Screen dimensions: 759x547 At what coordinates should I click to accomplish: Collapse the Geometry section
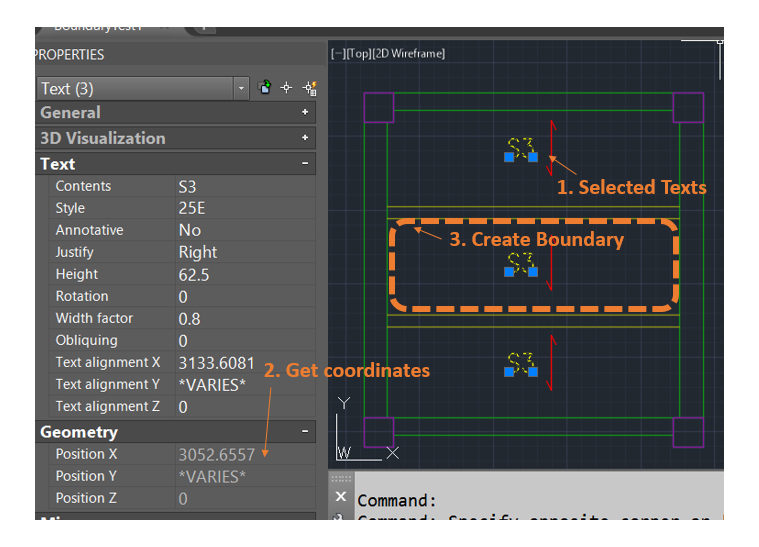[x=305, y=432]
